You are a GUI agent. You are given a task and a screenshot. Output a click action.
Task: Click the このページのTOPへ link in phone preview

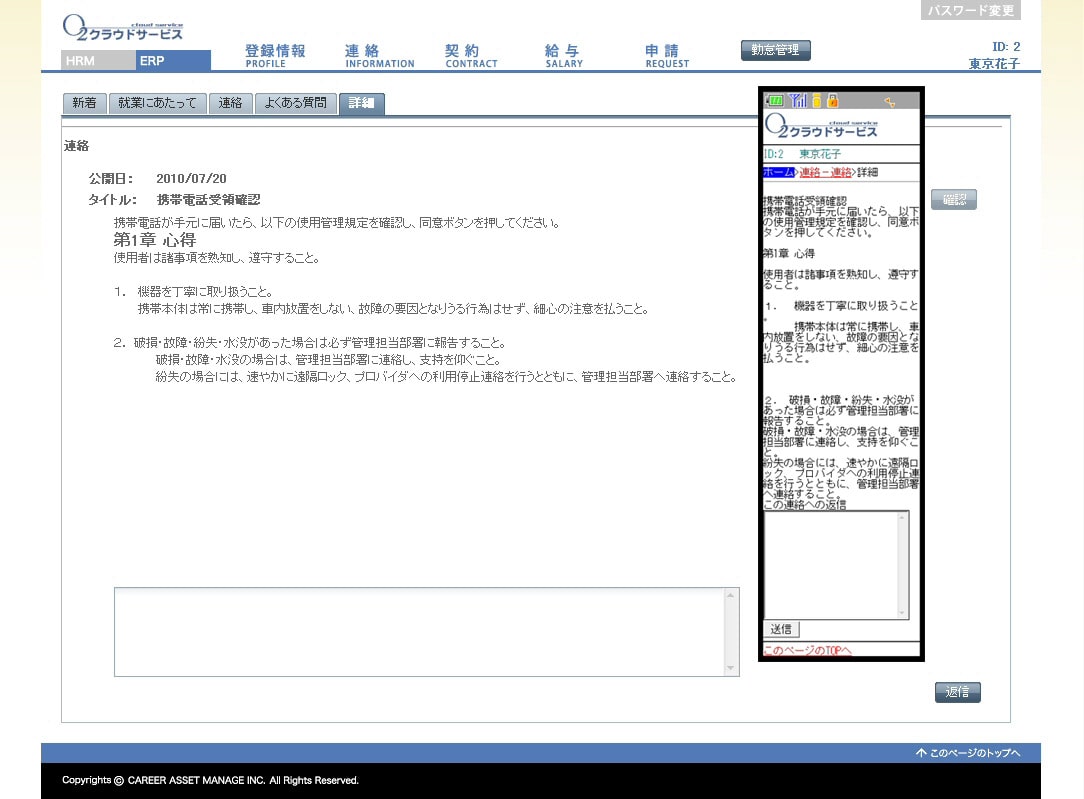click(807, 650)
